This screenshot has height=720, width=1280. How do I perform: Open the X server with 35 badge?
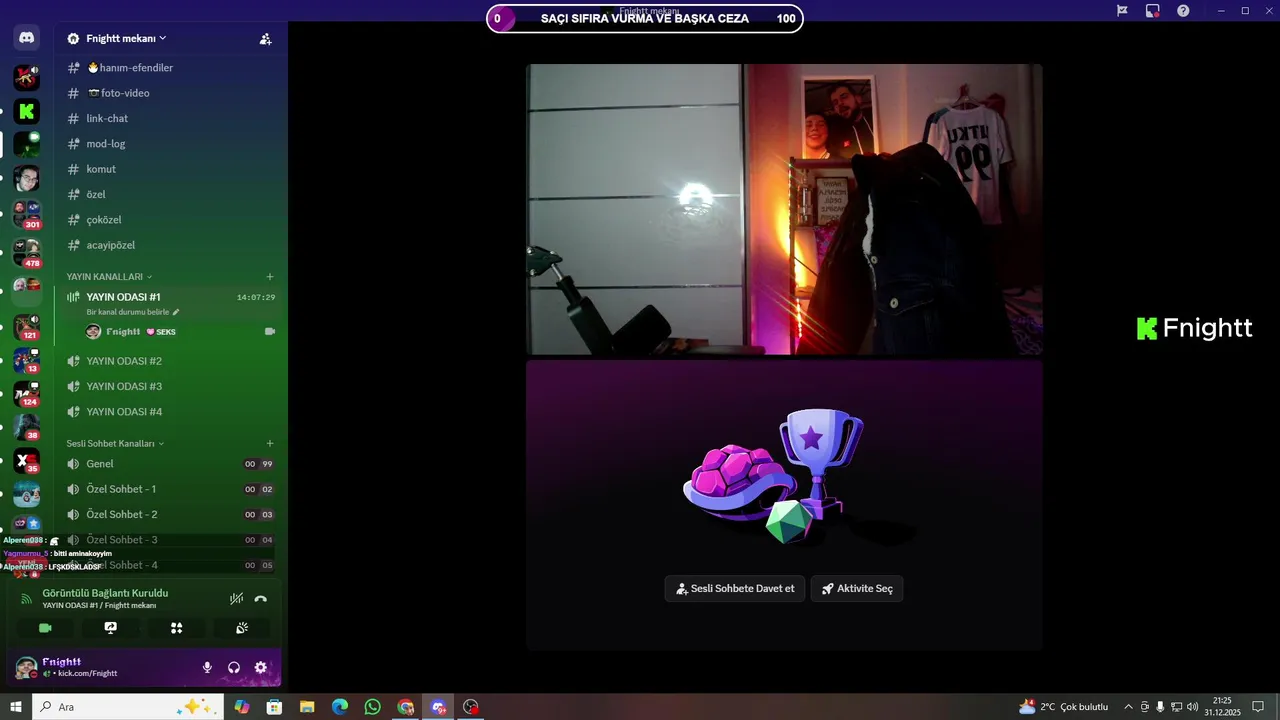coord(27,461)
